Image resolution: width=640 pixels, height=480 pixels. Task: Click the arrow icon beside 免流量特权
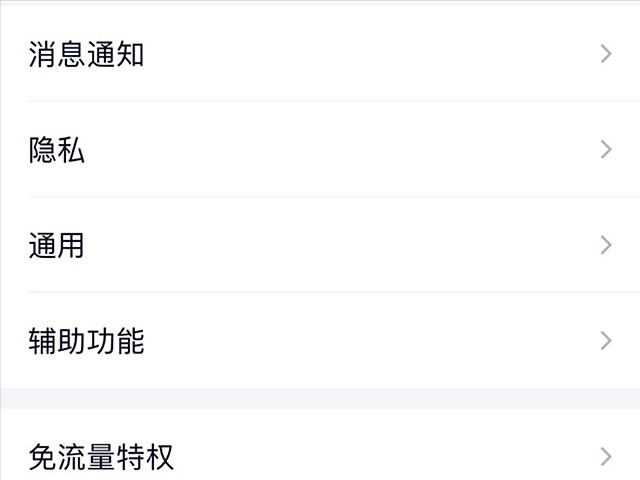tap(606, 457)
